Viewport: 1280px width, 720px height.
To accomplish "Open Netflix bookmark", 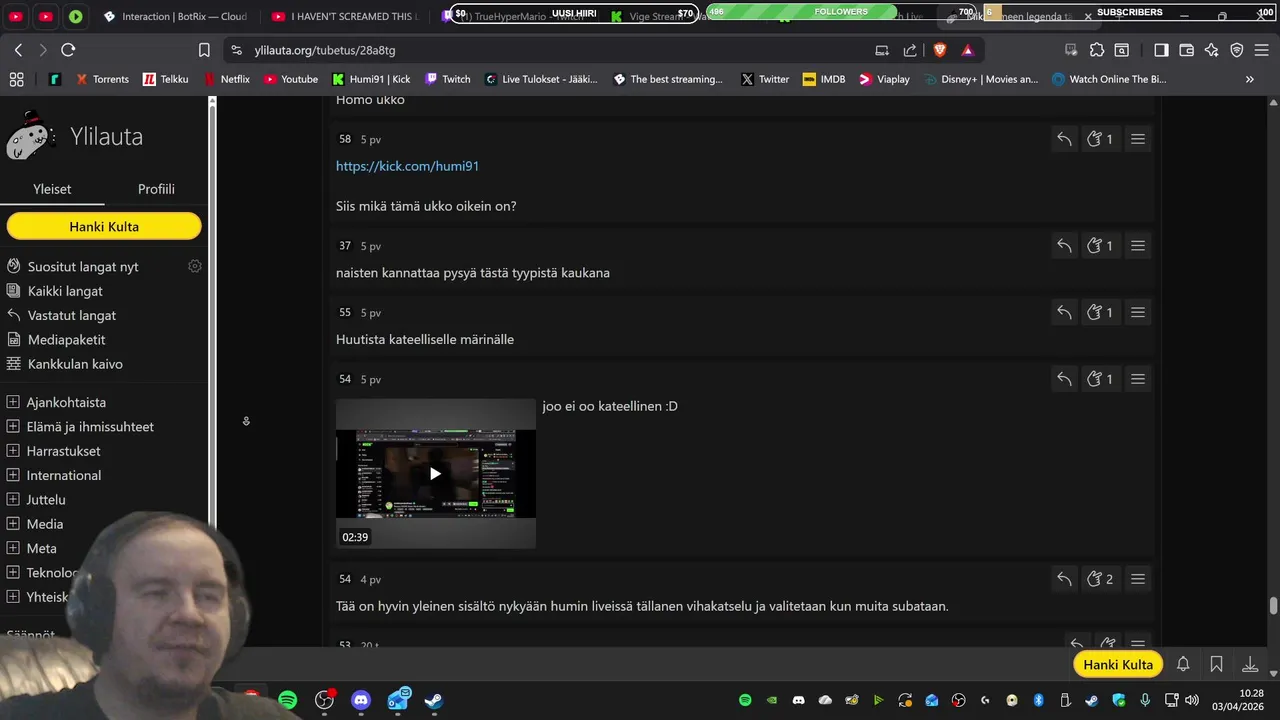I will click(227, 79).
